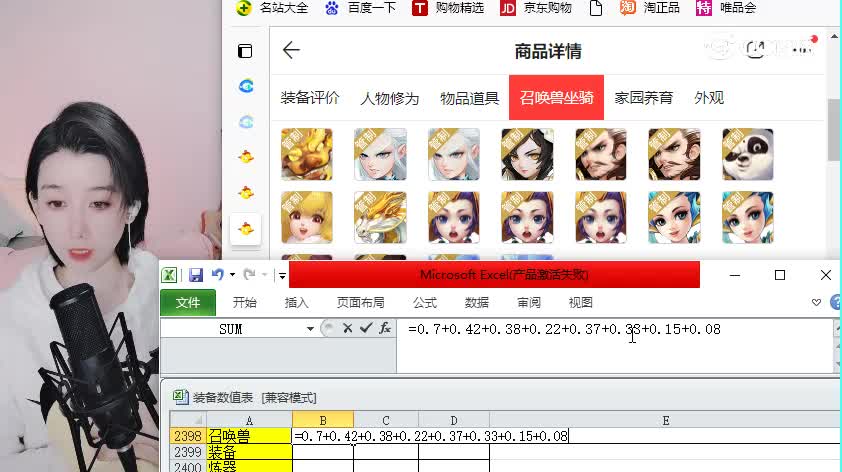842x472 pixels.
Task: Open the 人物修为 tab
Action: (389, 98)
